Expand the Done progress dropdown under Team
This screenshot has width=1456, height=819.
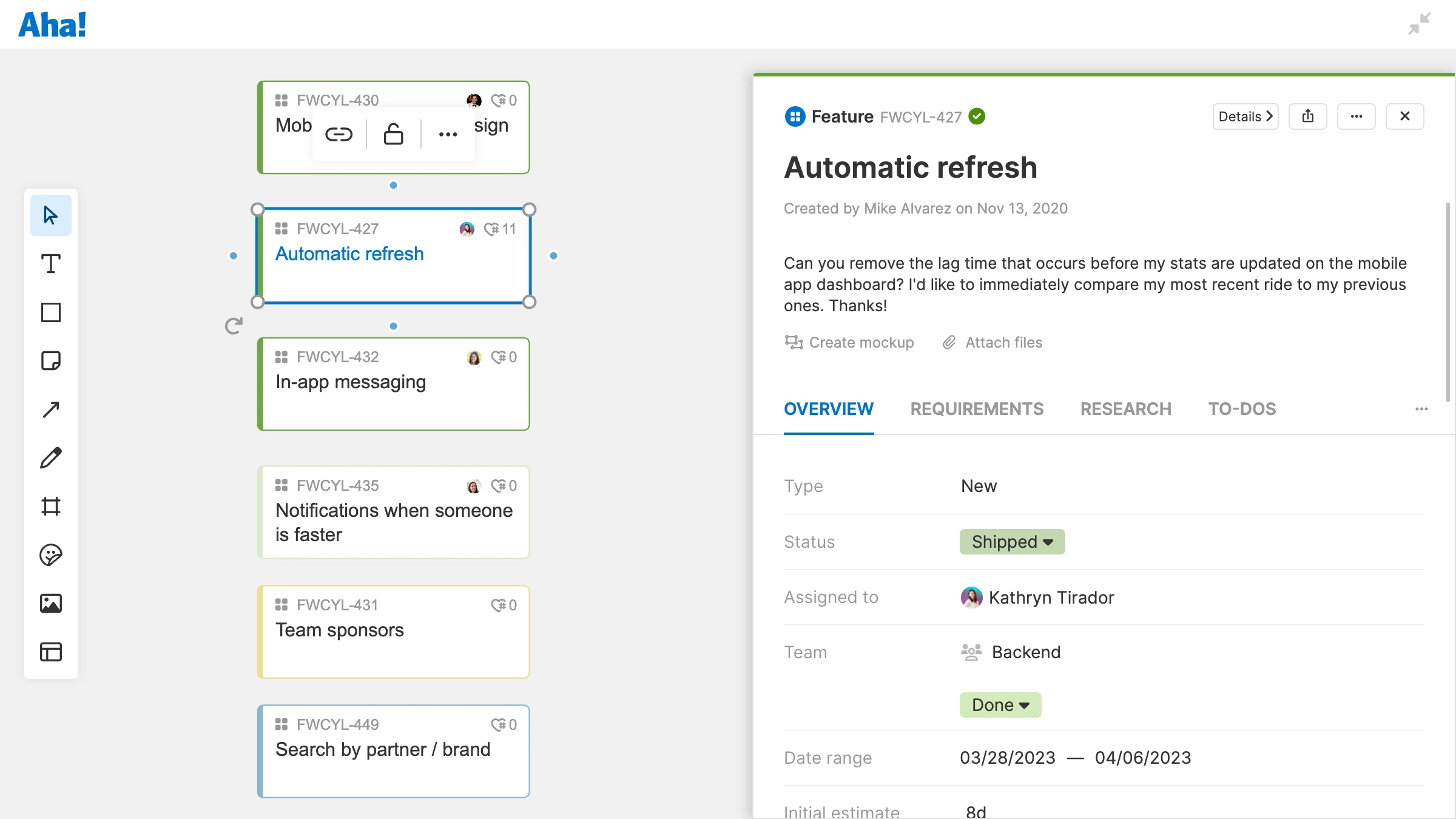click(x=1000, y=705)
